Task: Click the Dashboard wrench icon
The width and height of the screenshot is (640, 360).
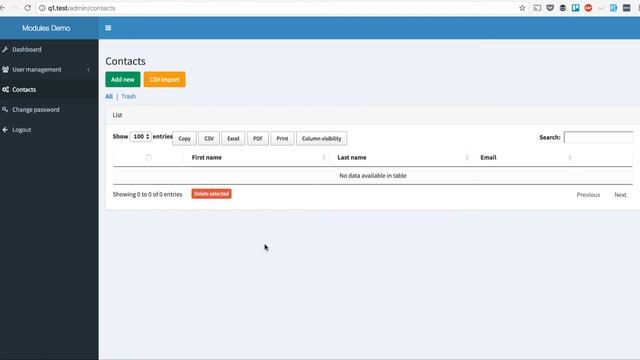Action: click(x=5, y=49)
